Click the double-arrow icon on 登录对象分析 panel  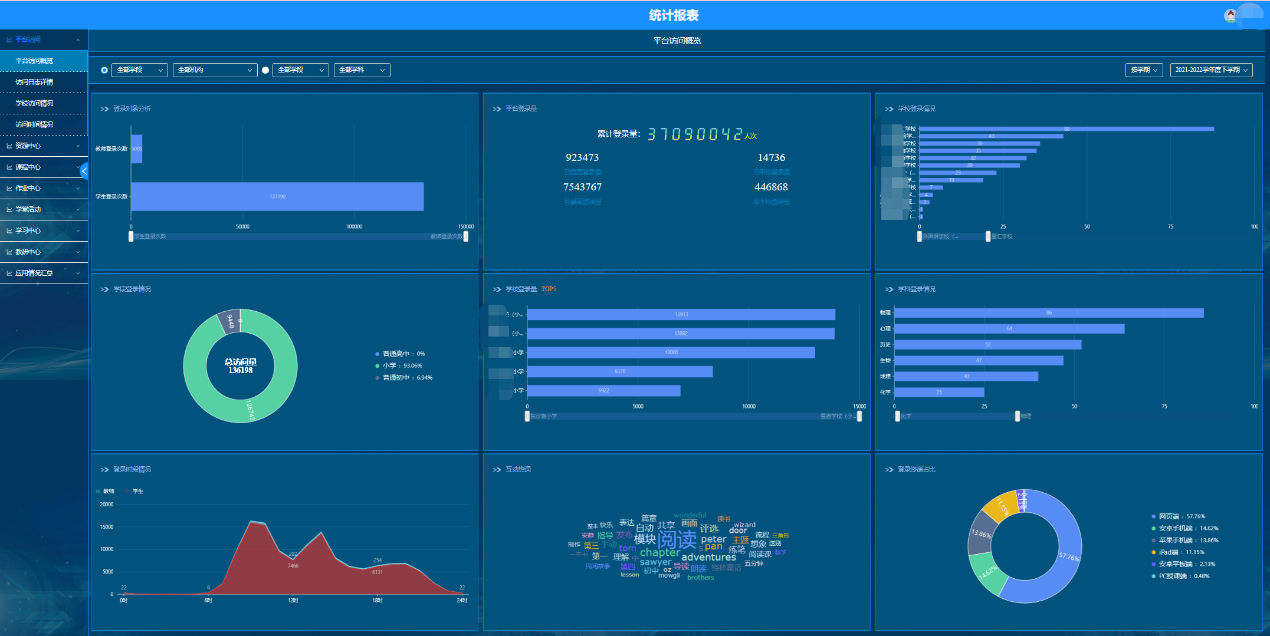point(104,108)
